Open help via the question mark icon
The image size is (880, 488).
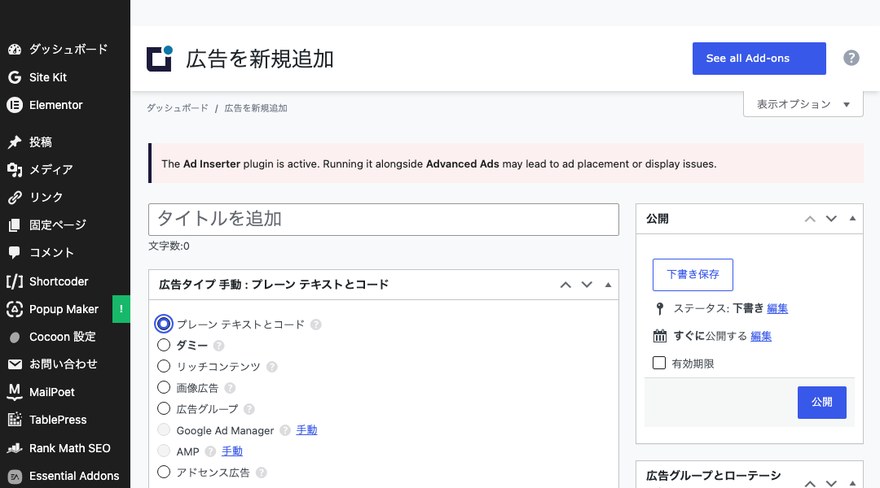851,58
